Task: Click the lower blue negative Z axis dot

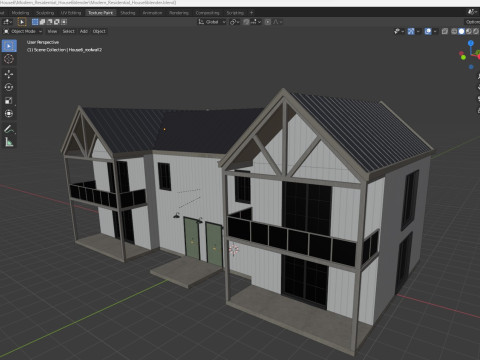Action: (471, 67)
